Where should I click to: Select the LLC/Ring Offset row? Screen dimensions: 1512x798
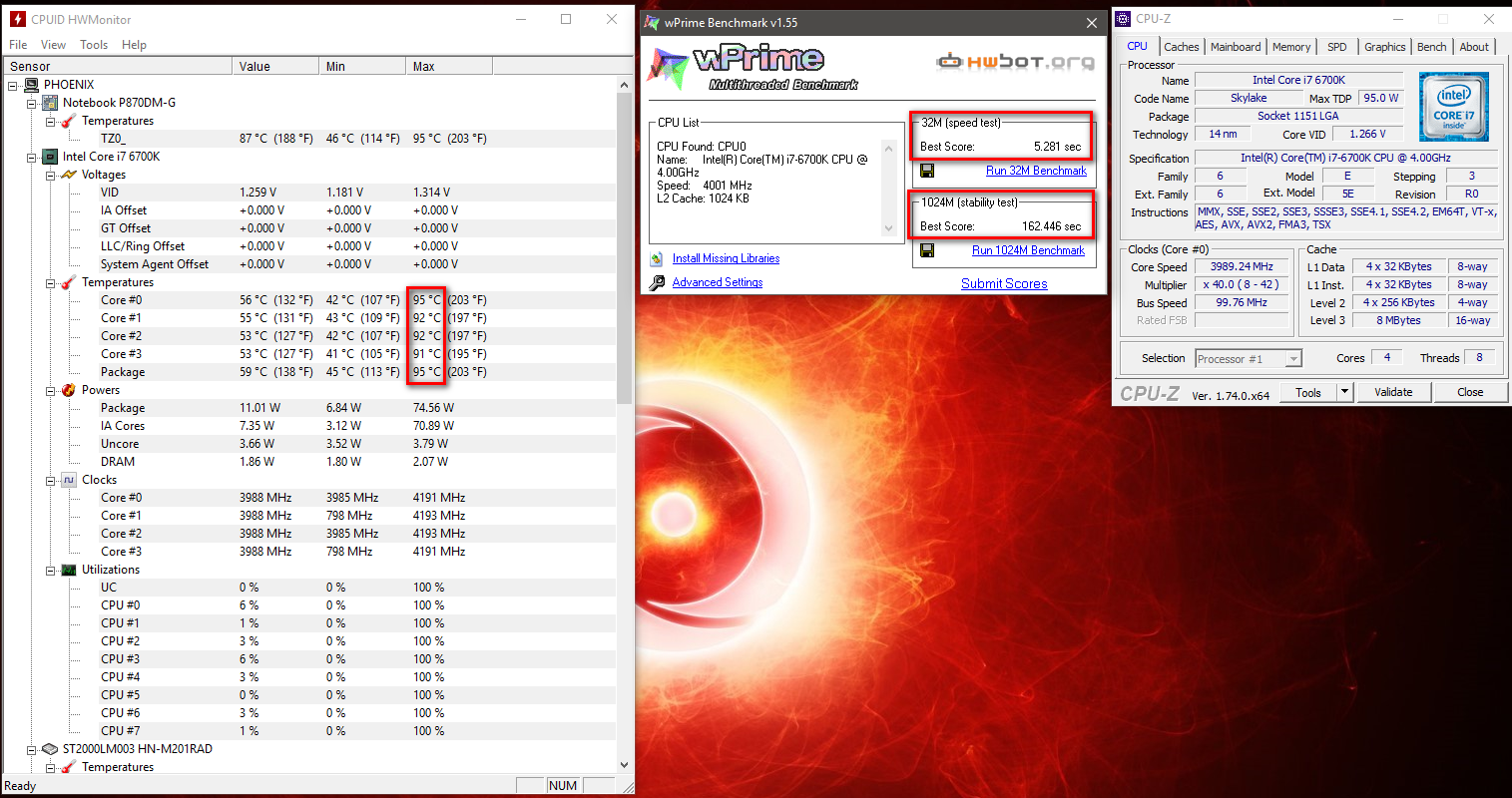309,246
